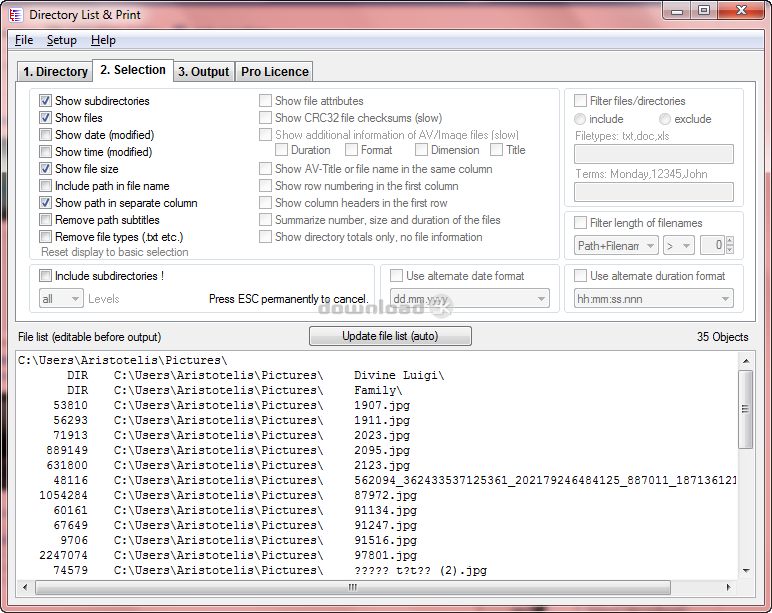This screenshot has height=613, width=772.
Task: Click Update file list (auto) button
Action: coord(390,336)
